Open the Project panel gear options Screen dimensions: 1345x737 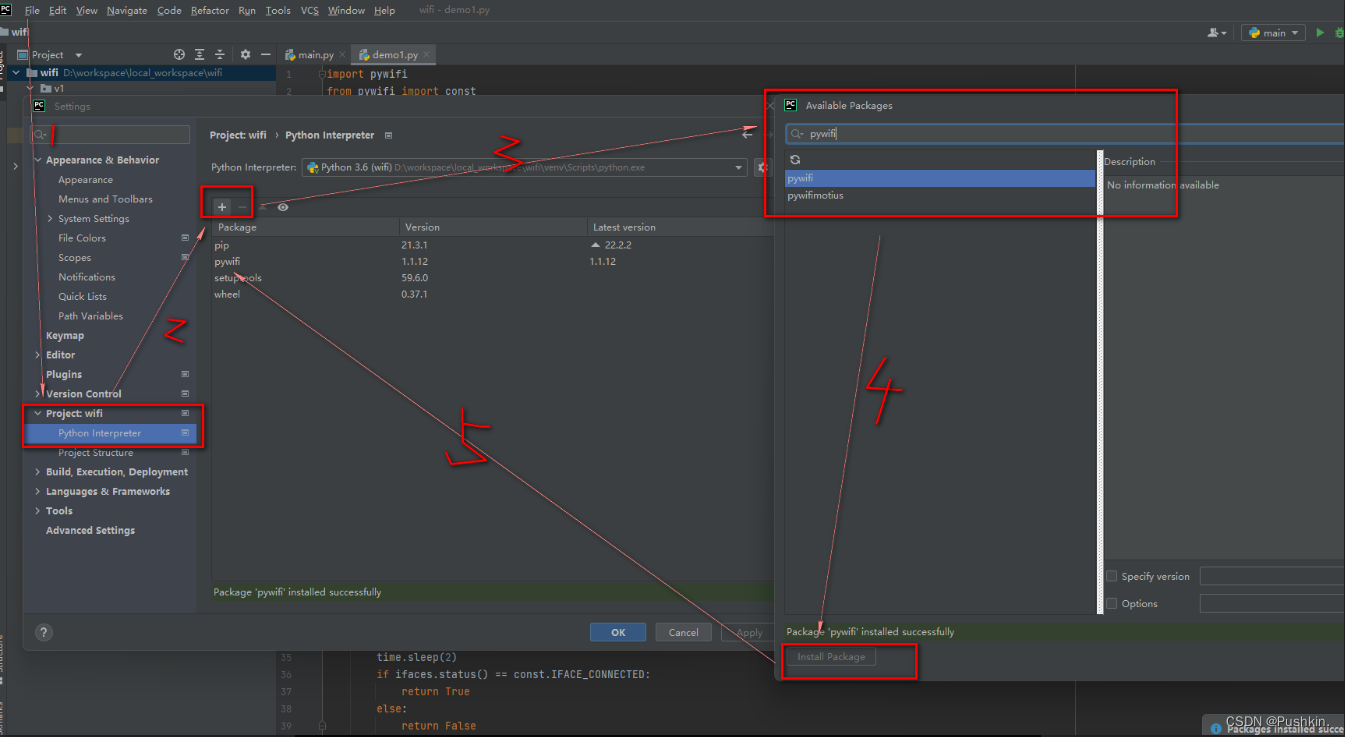(245, 55)
